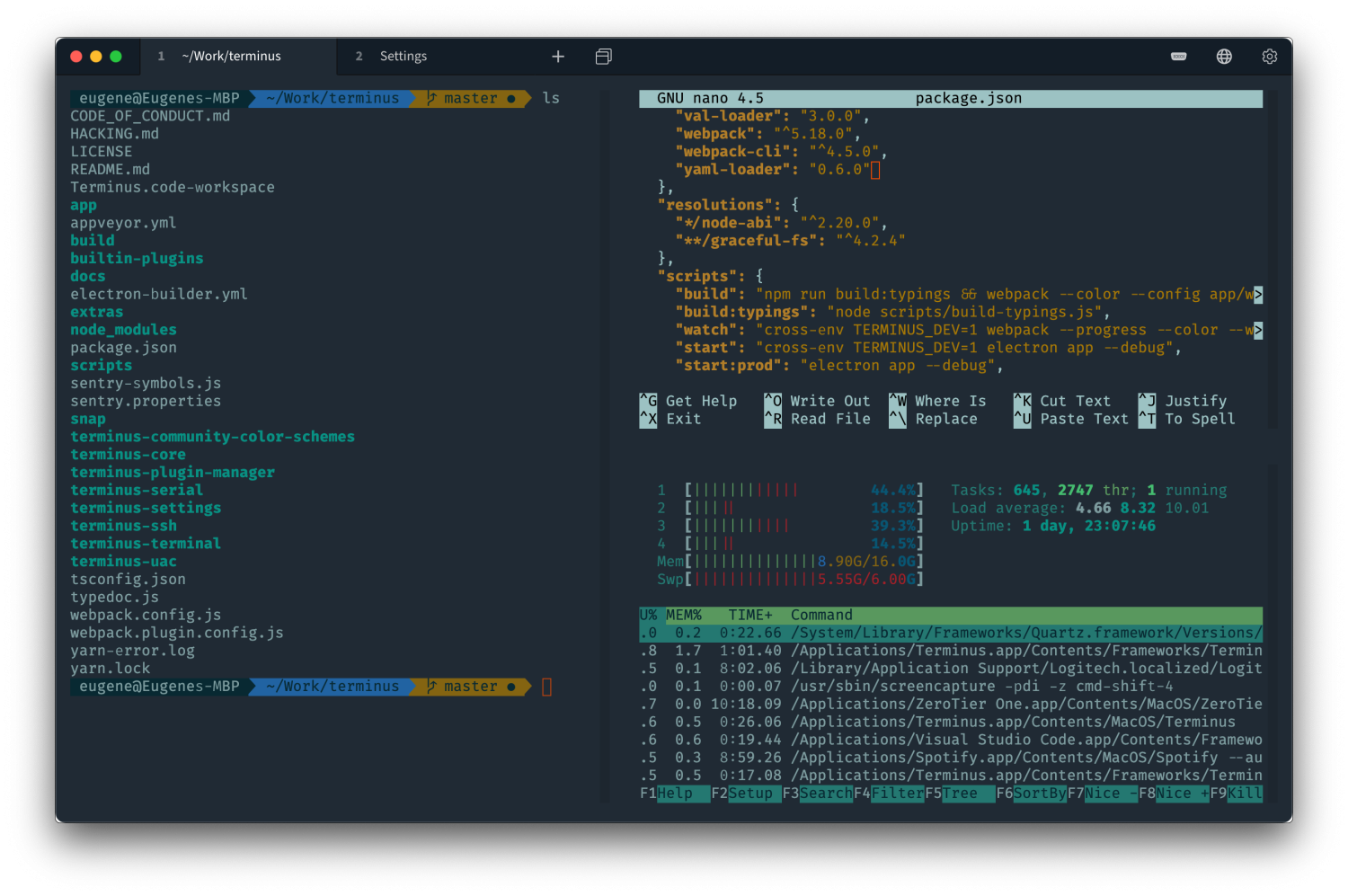
Task: Click terminus-community-color-schemes directory name
Action: click(x=213, y=438)
